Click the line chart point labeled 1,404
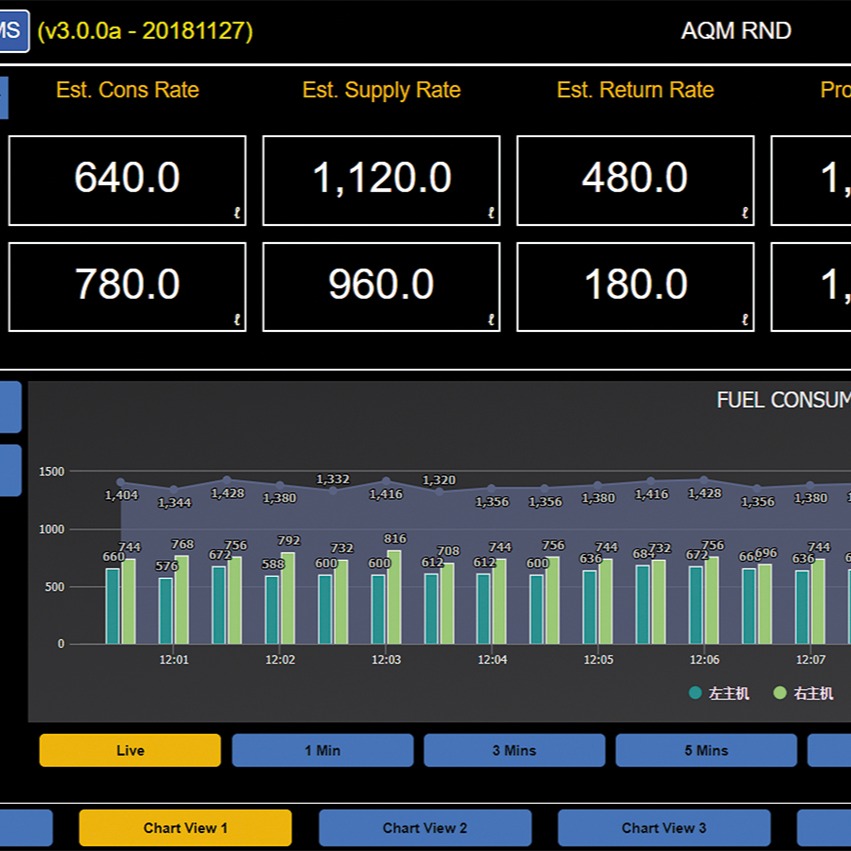The width and height of the screenshot is (851, 851). coord(121,483)
